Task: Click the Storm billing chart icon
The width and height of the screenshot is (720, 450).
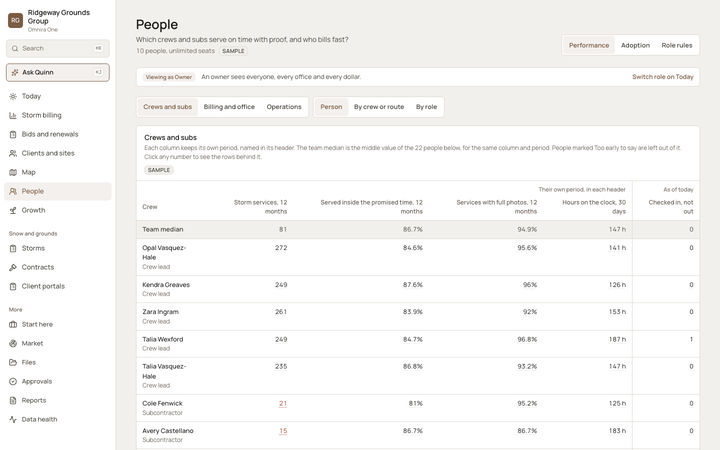Action: coord(13,115)
